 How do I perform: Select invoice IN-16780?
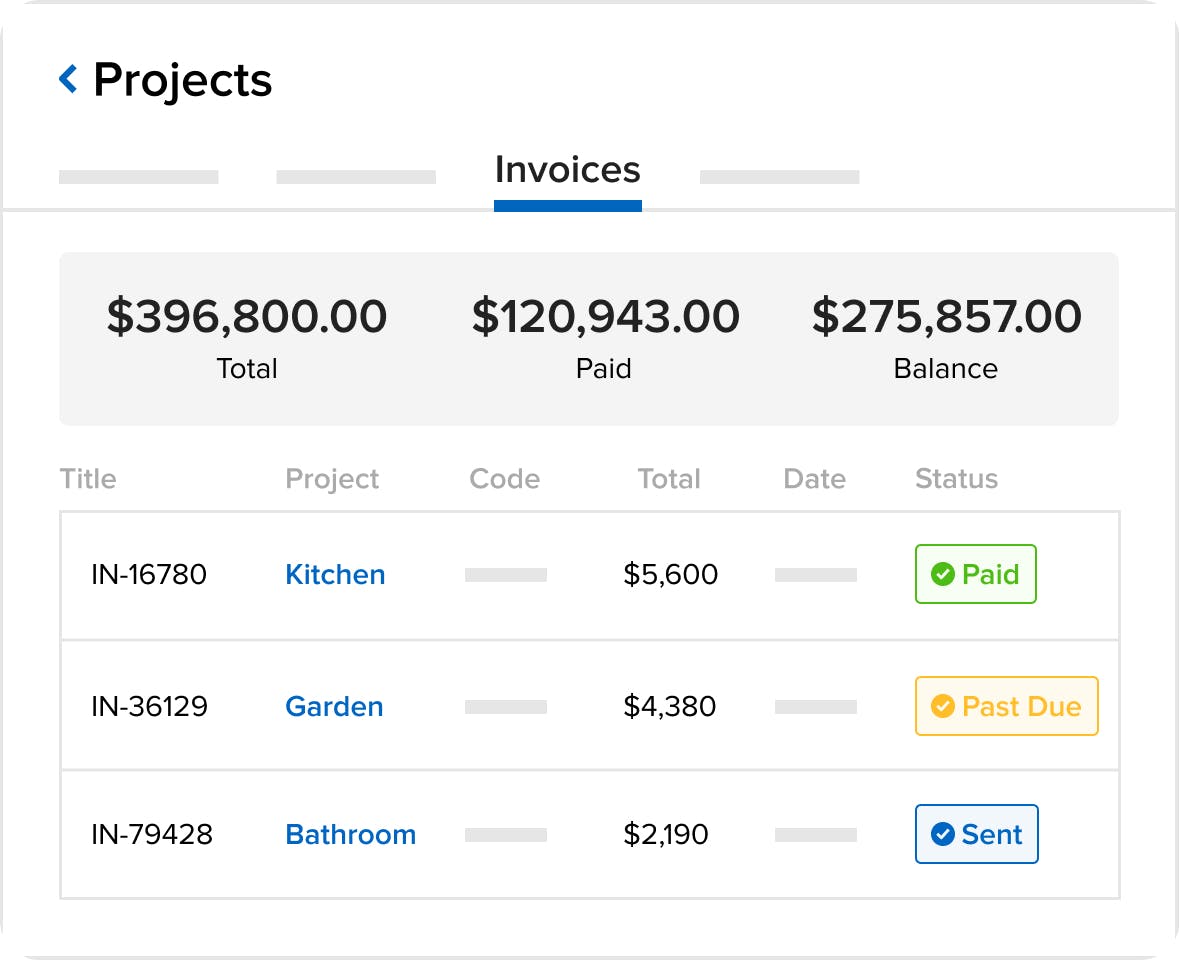(x=149, y=575)
